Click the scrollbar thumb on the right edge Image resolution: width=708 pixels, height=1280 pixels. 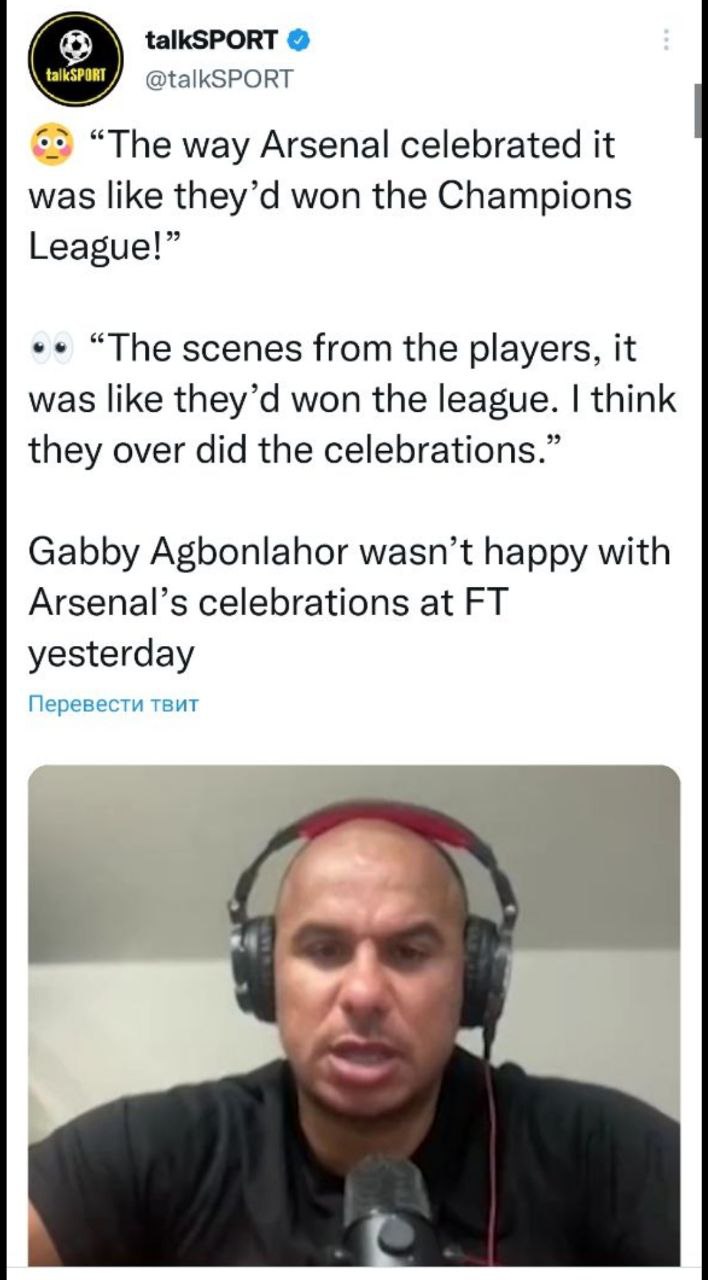pos(698,110)
